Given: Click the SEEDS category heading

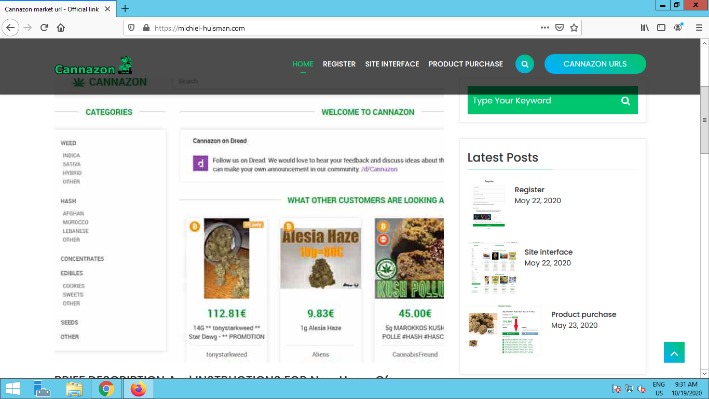Looking at the screenshot, I should click(x=69, y=323).
